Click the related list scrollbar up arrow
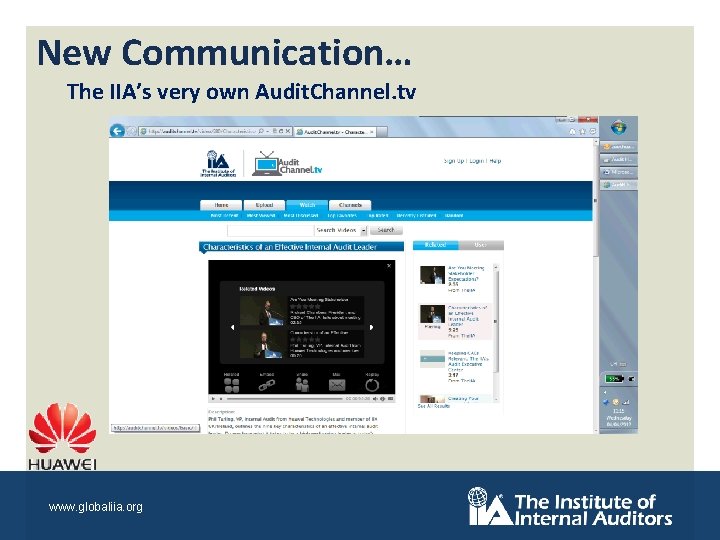This screenshot has height=540, width=720. coord(495,267)
